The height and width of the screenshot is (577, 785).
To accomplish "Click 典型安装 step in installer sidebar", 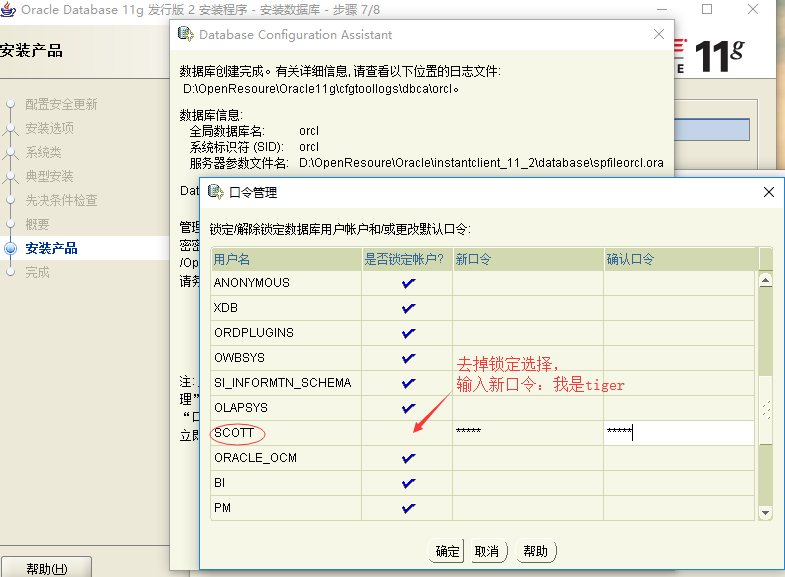I will [x=50, y=176].
